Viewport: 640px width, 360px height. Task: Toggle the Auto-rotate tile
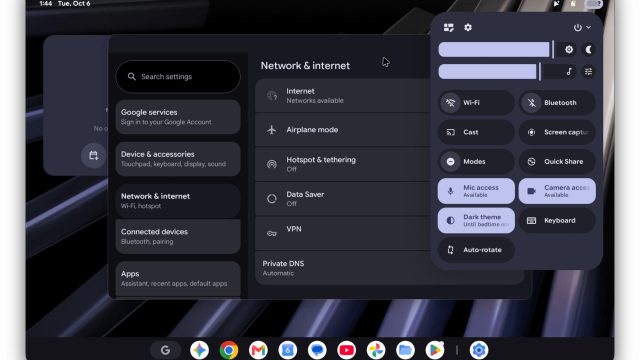[476, 250]
